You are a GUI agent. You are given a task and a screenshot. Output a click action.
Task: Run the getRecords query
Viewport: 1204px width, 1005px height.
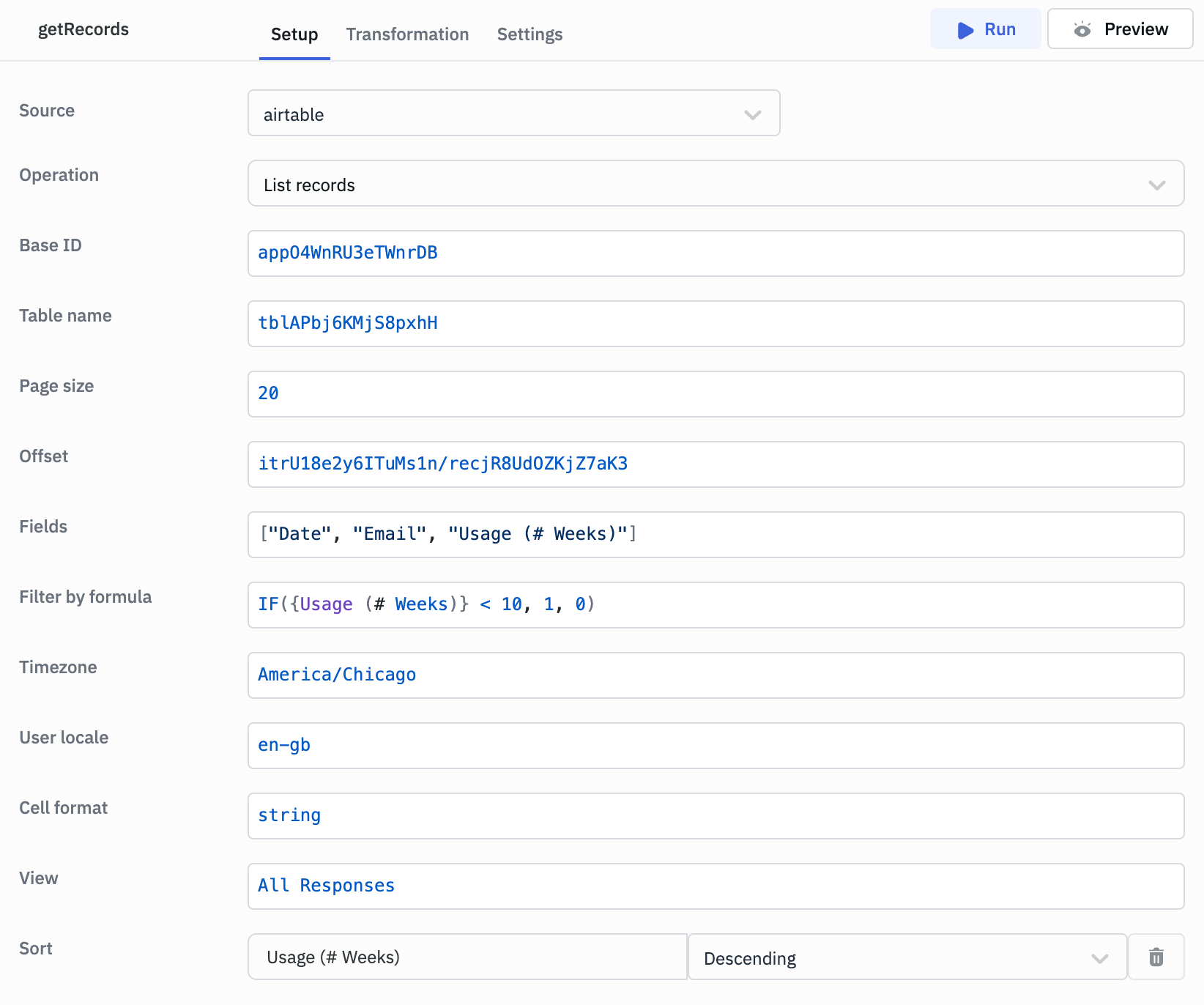pyautogui.click(x=985, y=29)
